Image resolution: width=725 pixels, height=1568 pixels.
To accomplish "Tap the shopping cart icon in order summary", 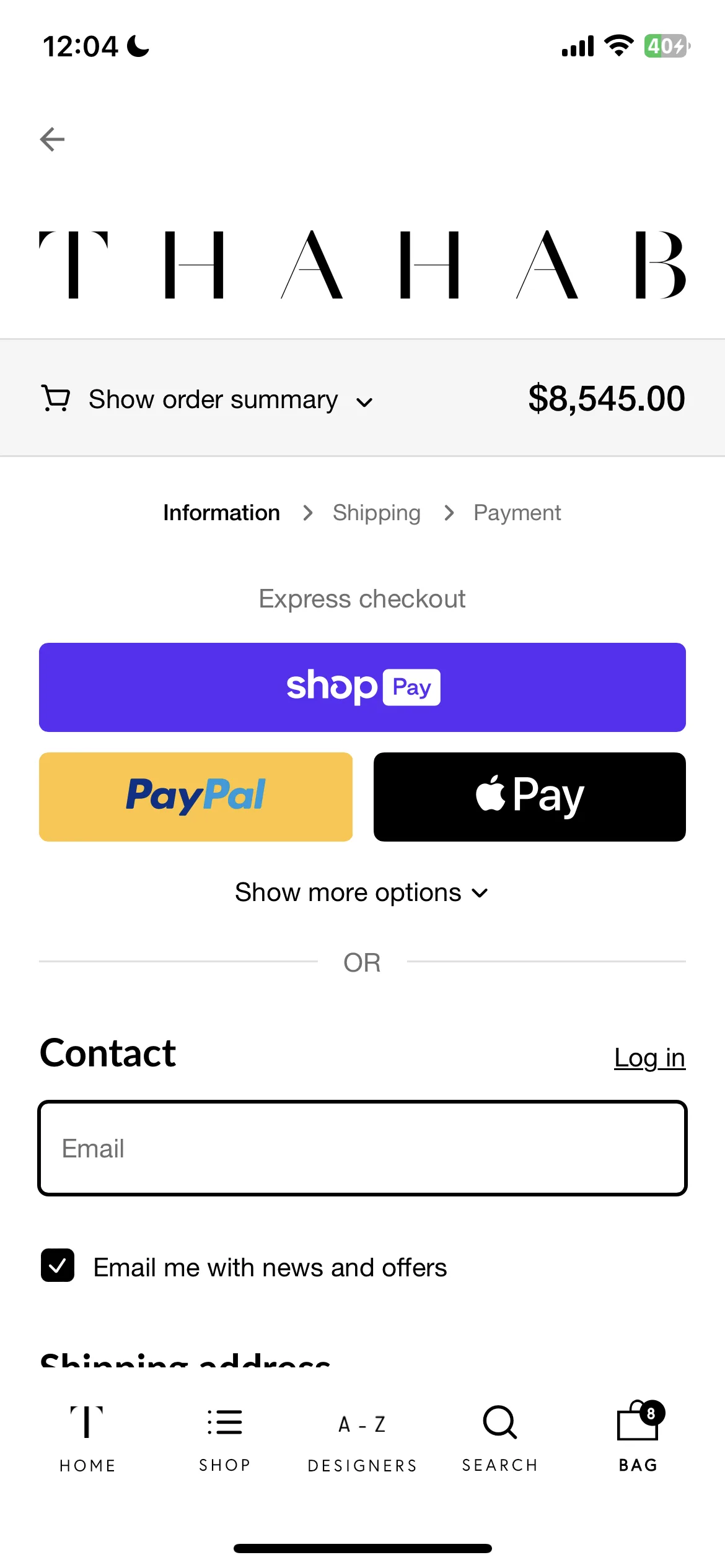I will point(55,398).
